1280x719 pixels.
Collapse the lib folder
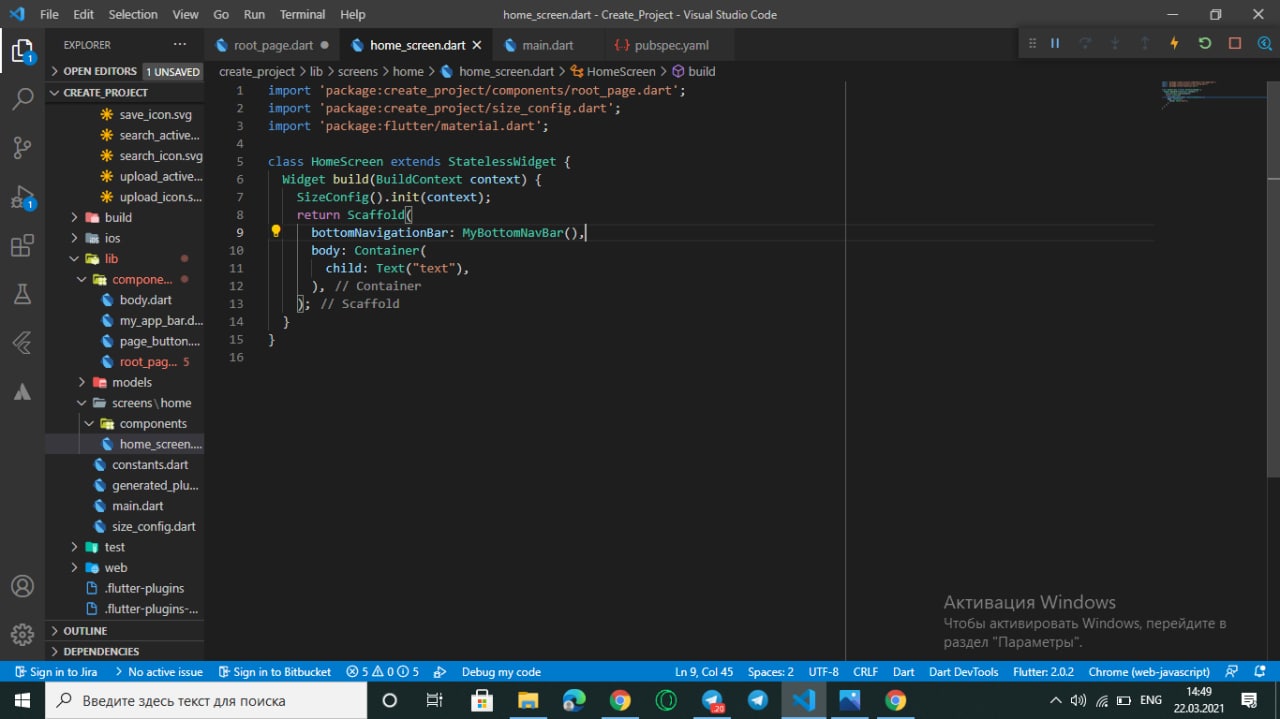coord(111,259)
